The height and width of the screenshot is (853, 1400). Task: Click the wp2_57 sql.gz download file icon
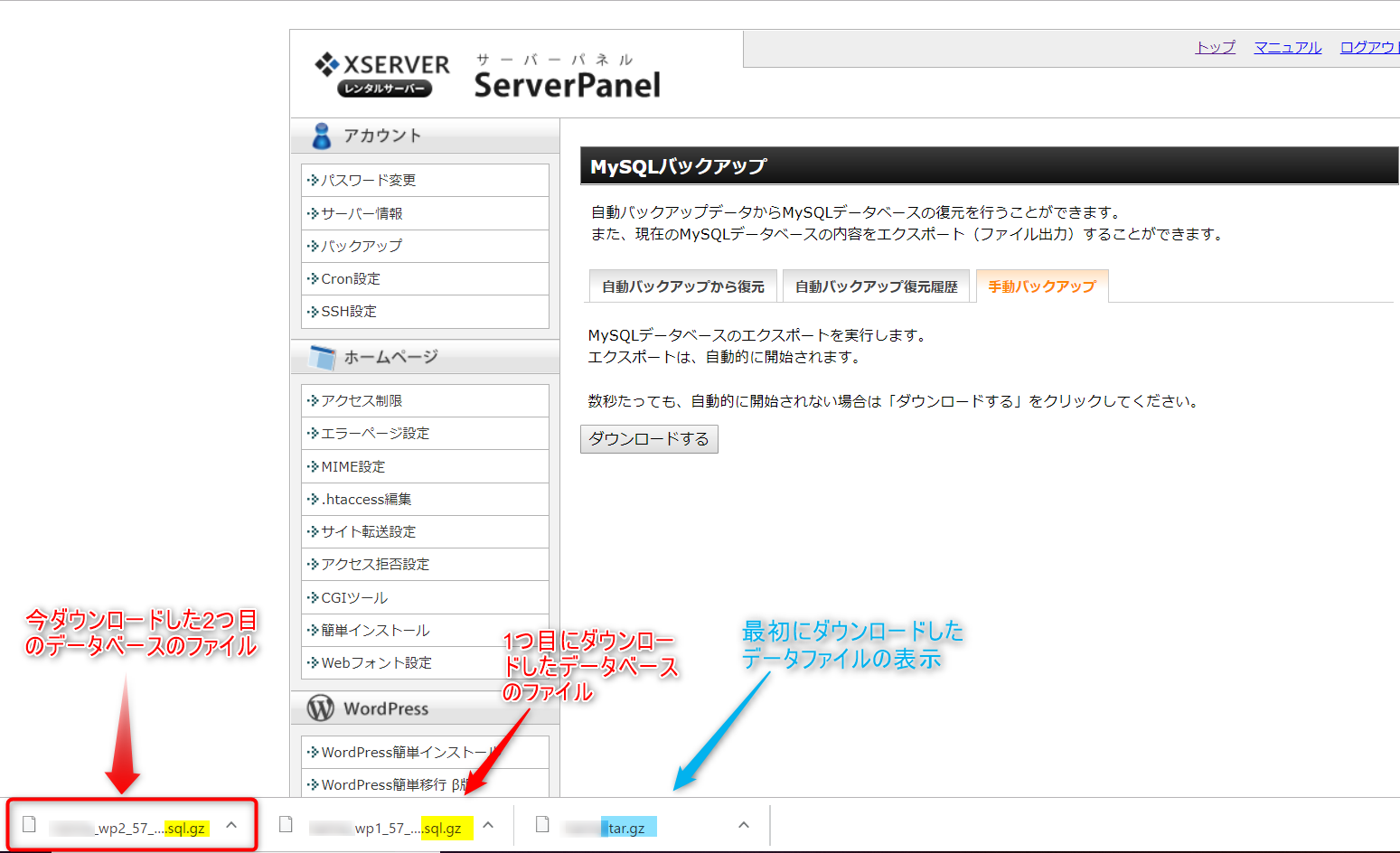(29, 824)
